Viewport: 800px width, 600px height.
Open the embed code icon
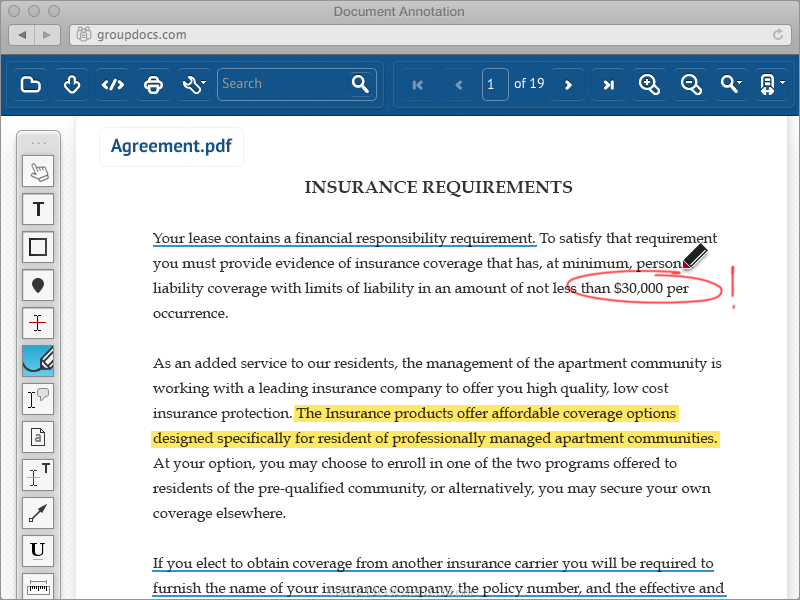point(112,84)
